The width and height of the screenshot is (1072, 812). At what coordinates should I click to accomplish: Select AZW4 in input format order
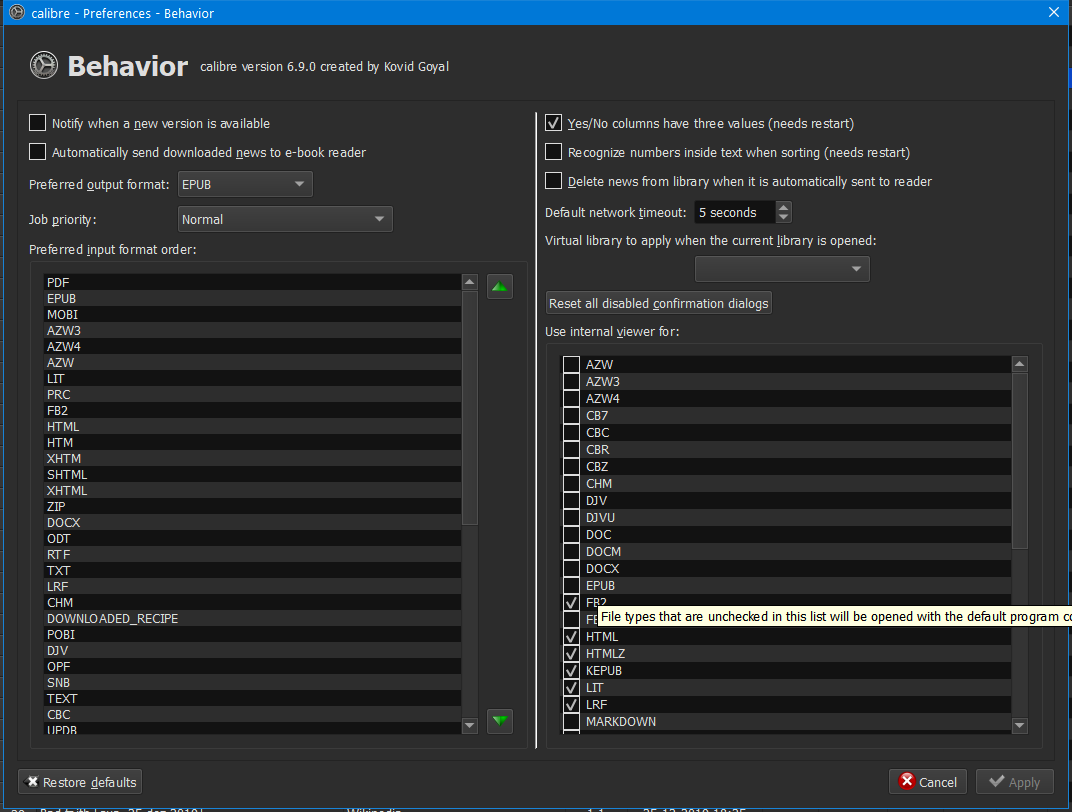[252, 347]
